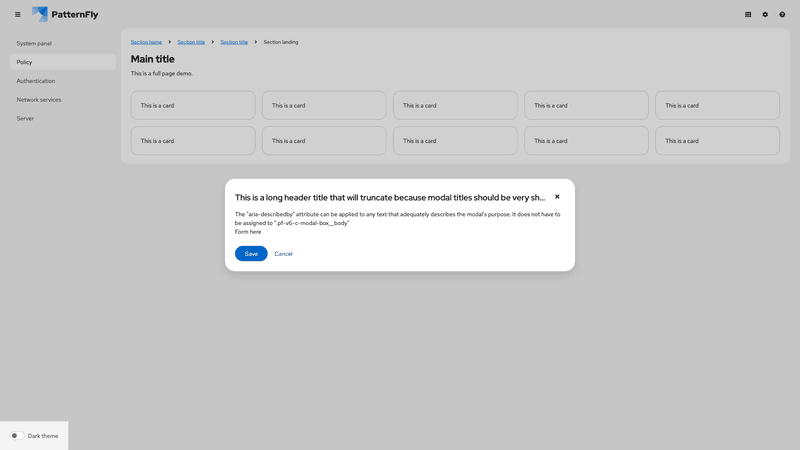The width and height of the screenshot is (800, 450).
Task: Select the Policy navigation item
Action: [25, 62]
